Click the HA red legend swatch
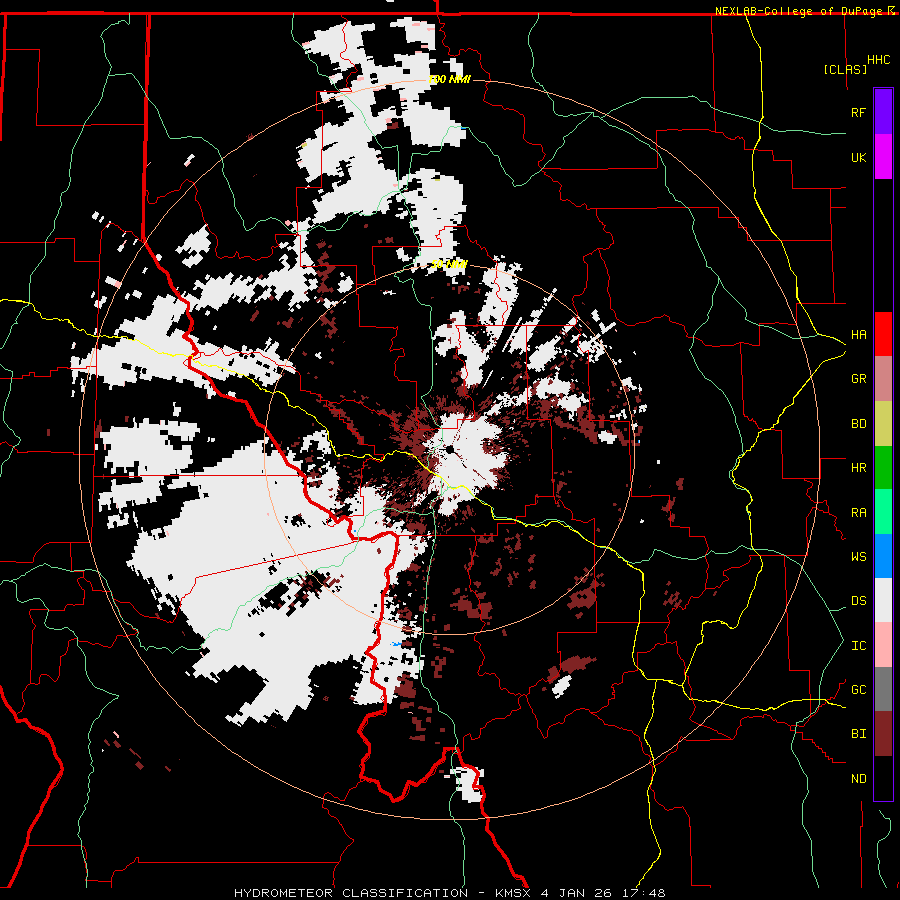Screen dimensions: 900x900 tap(883, 334)
